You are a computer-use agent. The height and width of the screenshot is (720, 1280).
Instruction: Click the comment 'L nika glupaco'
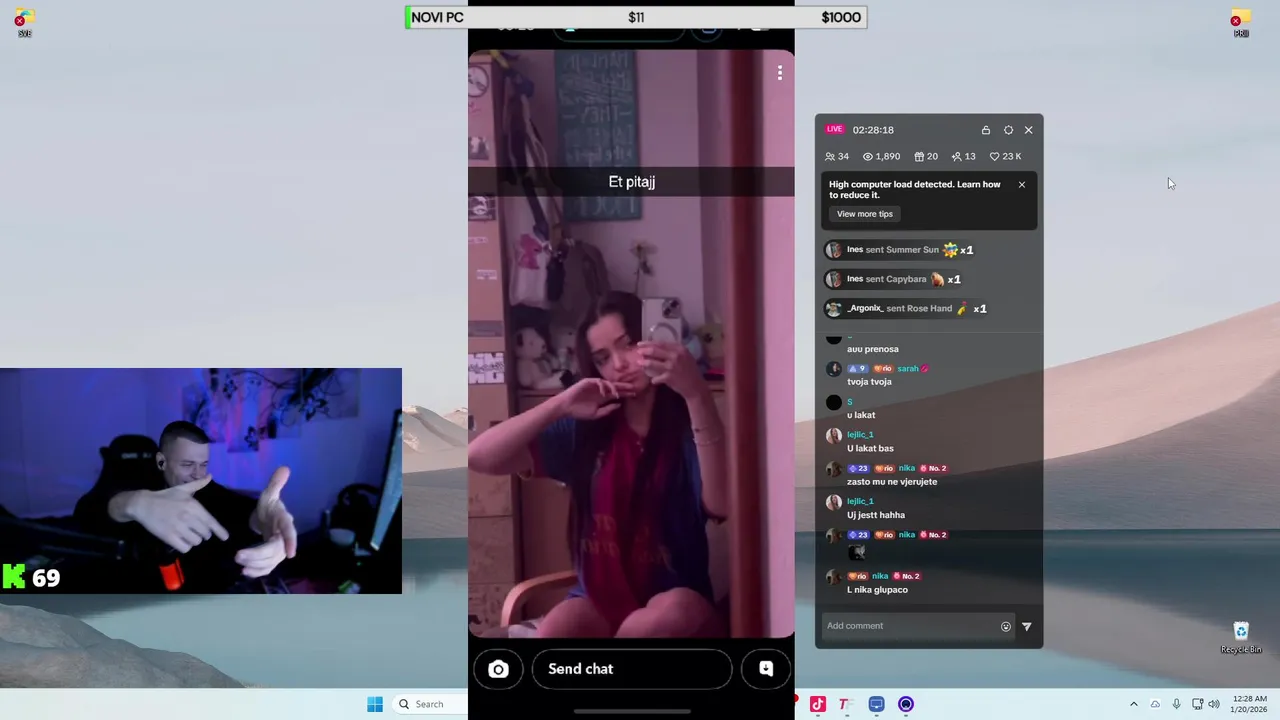point(877,590)
